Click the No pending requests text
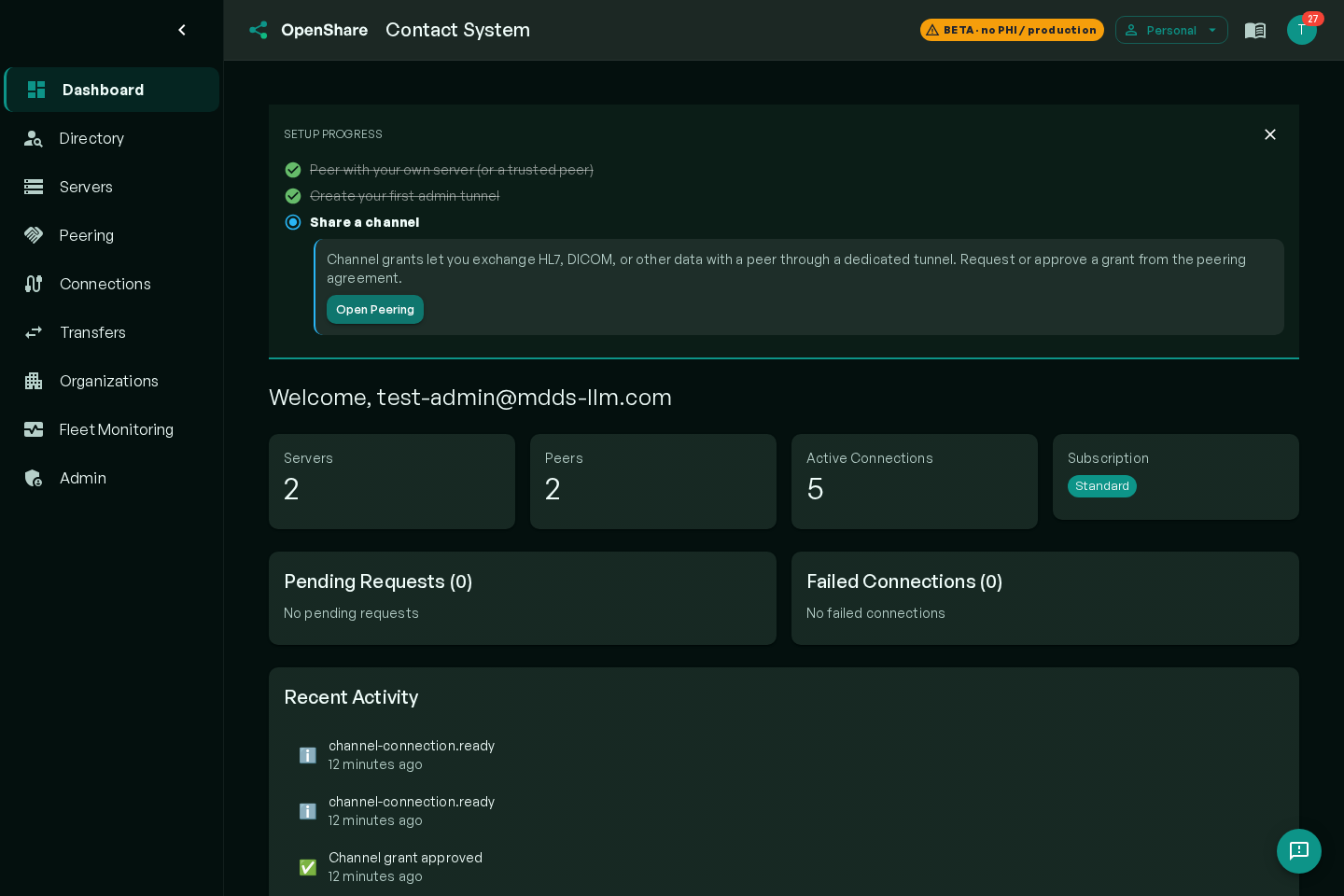The width and height of the screenshot is (1344, 896). click(x=351, y=613)
